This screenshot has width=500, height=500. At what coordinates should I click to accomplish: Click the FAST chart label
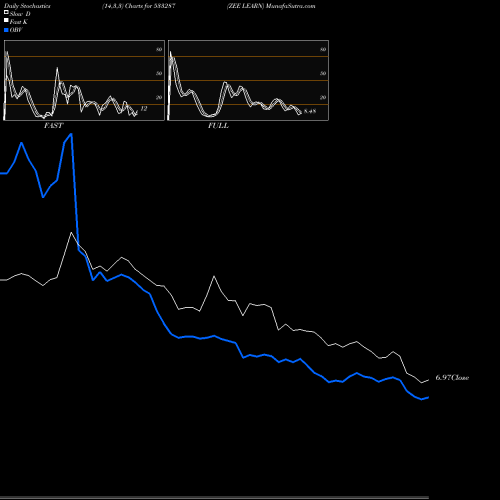coord(53,126)
